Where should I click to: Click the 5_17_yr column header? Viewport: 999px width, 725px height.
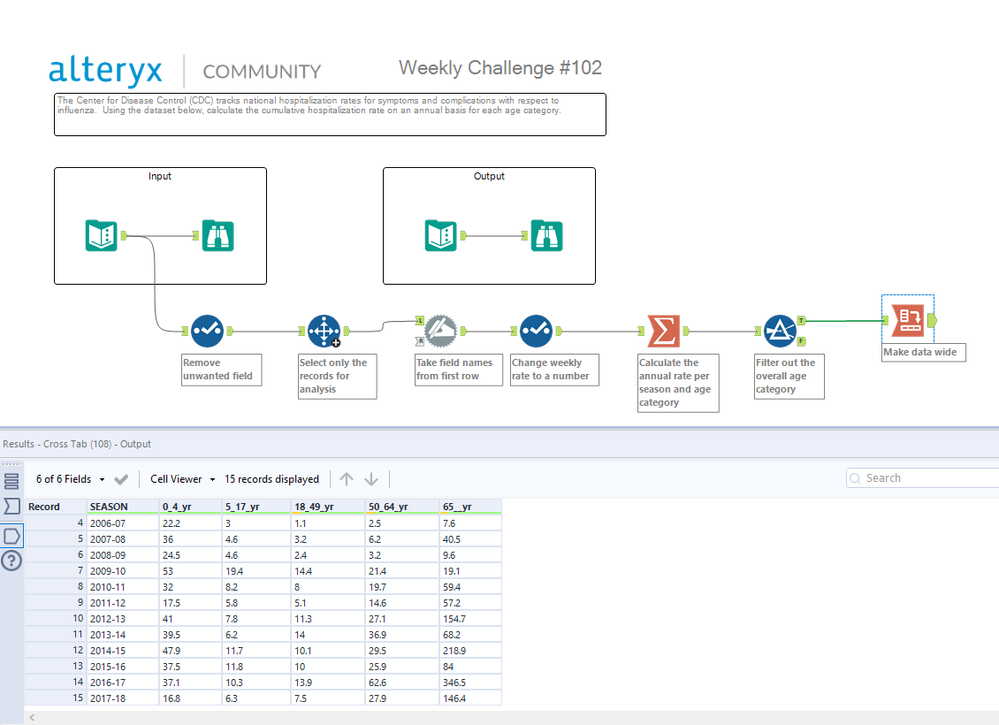pyautogui.click(x=257, y=506)
